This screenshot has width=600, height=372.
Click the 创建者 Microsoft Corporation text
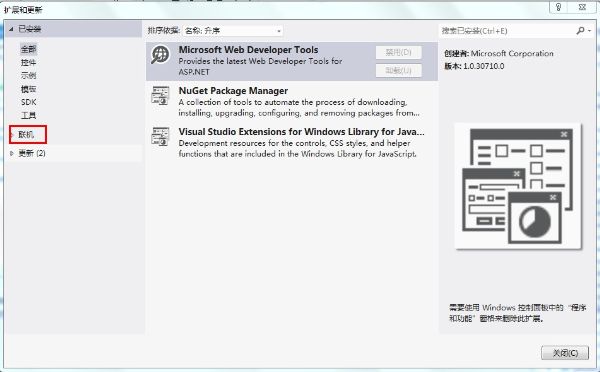pyautogui.click(x=499, y=54)
